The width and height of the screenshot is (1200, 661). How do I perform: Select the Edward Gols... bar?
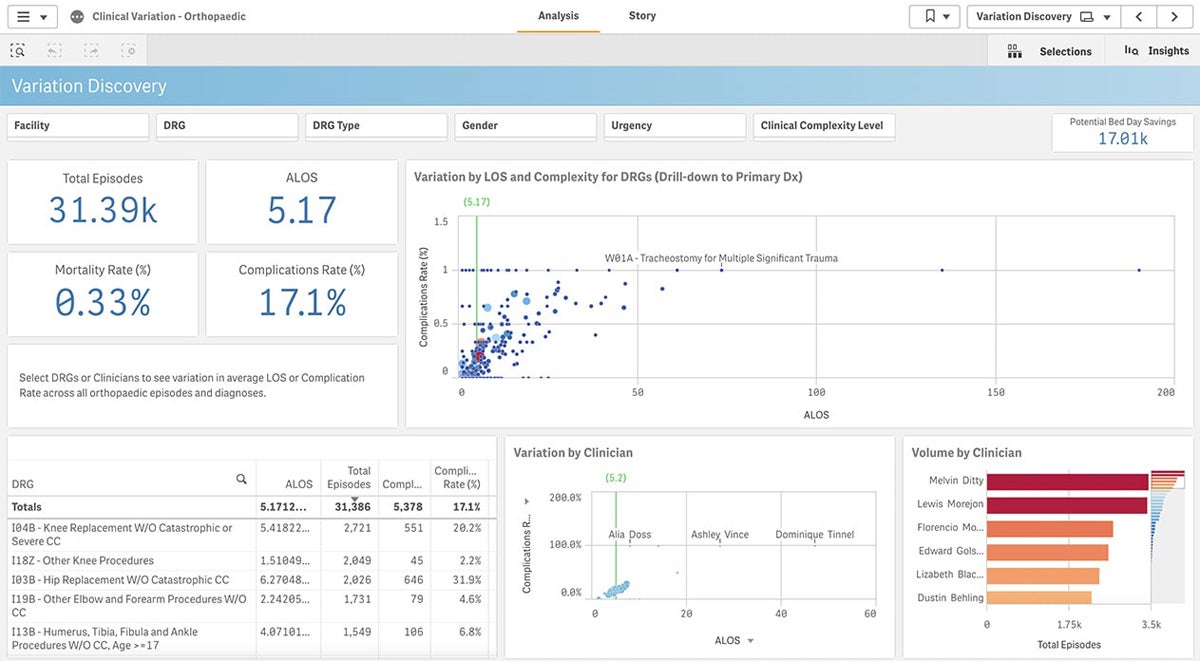point(1048,552)
